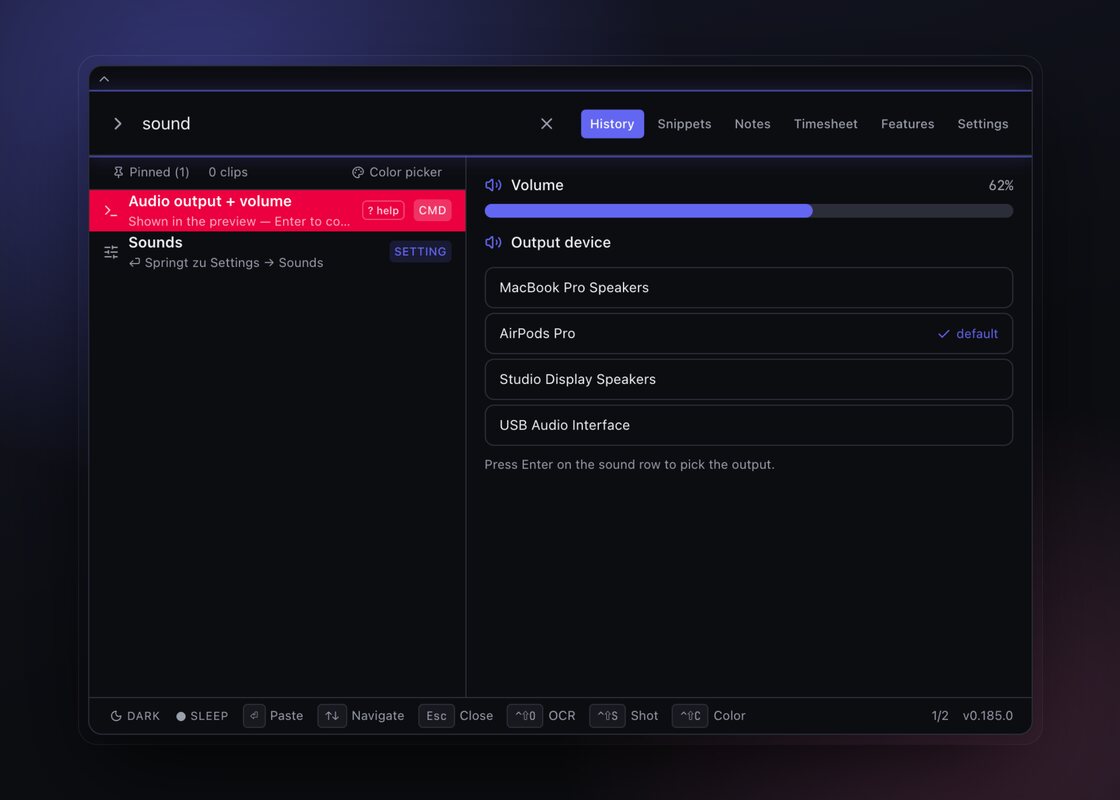This screenshot has height=800, width=1120.
Task: Click the terminal prompt icon on Audio row
Action: (x=111, y=211)
